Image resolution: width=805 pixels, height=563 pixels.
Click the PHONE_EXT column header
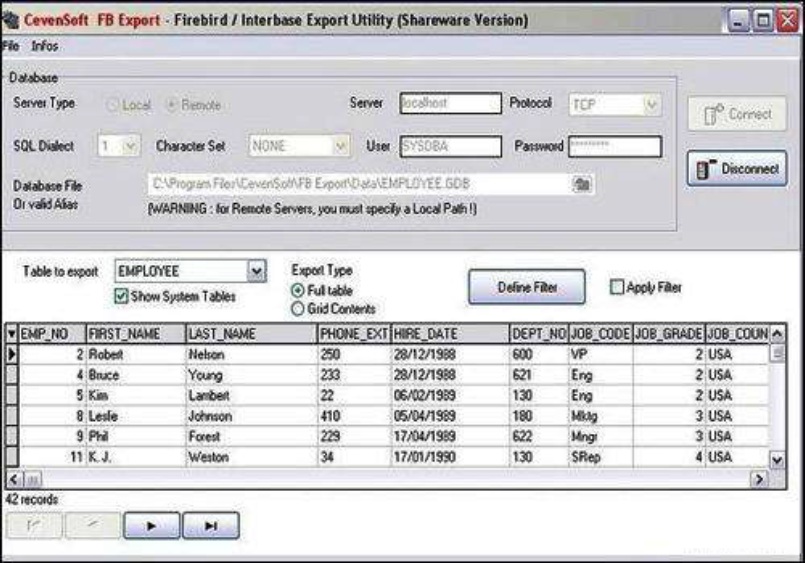[354, 334]
